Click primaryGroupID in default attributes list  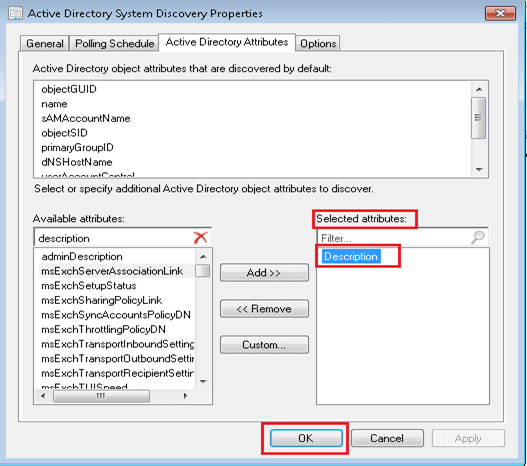pyautogui.click(x=77, y=147)
